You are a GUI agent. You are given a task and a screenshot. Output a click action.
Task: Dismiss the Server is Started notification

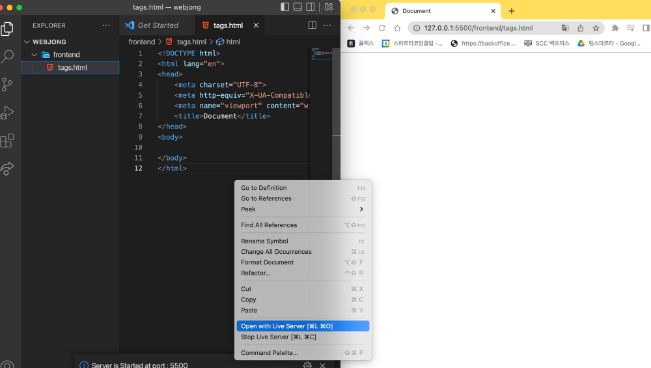pos(323,365)
